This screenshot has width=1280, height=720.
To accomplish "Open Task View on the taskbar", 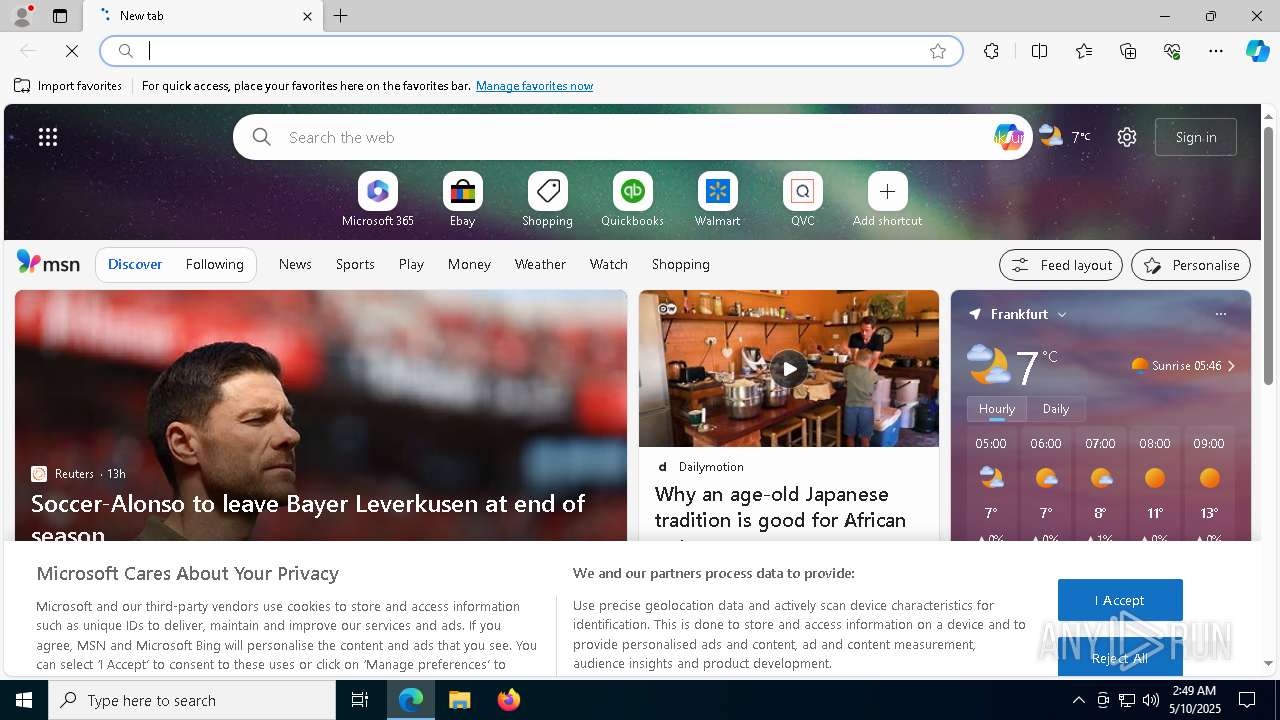I will (360, 700).
